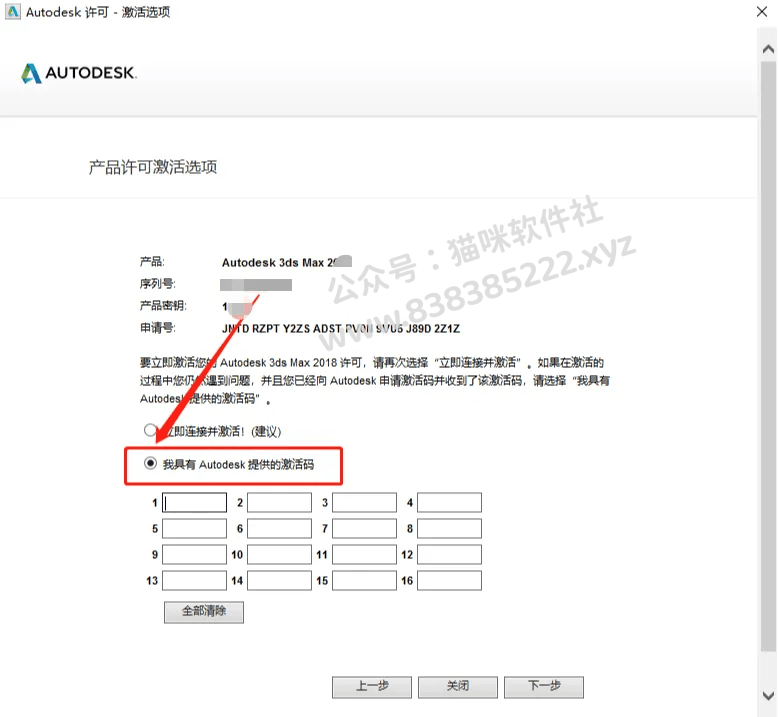
Task: Click the 序列号 label
Action: pyautogui.click(x=157, y=283)
